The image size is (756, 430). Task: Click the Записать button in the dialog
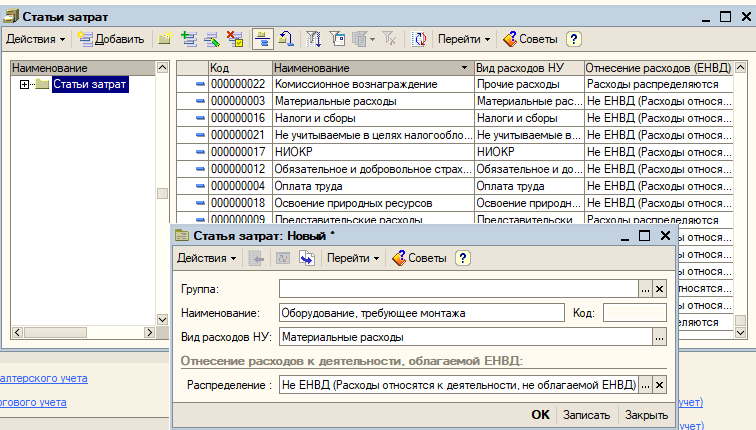[x=586, y=415]
